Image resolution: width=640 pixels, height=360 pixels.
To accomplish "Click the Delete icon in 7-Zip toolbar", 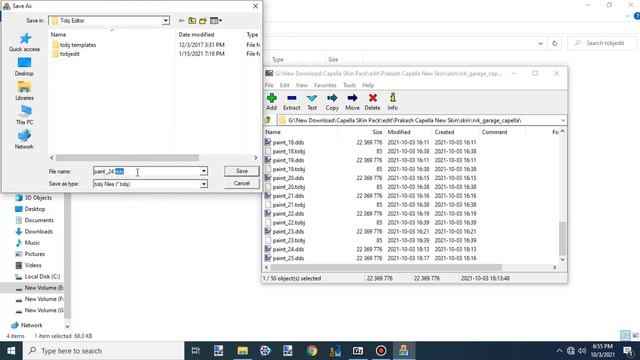I will 372,102.
